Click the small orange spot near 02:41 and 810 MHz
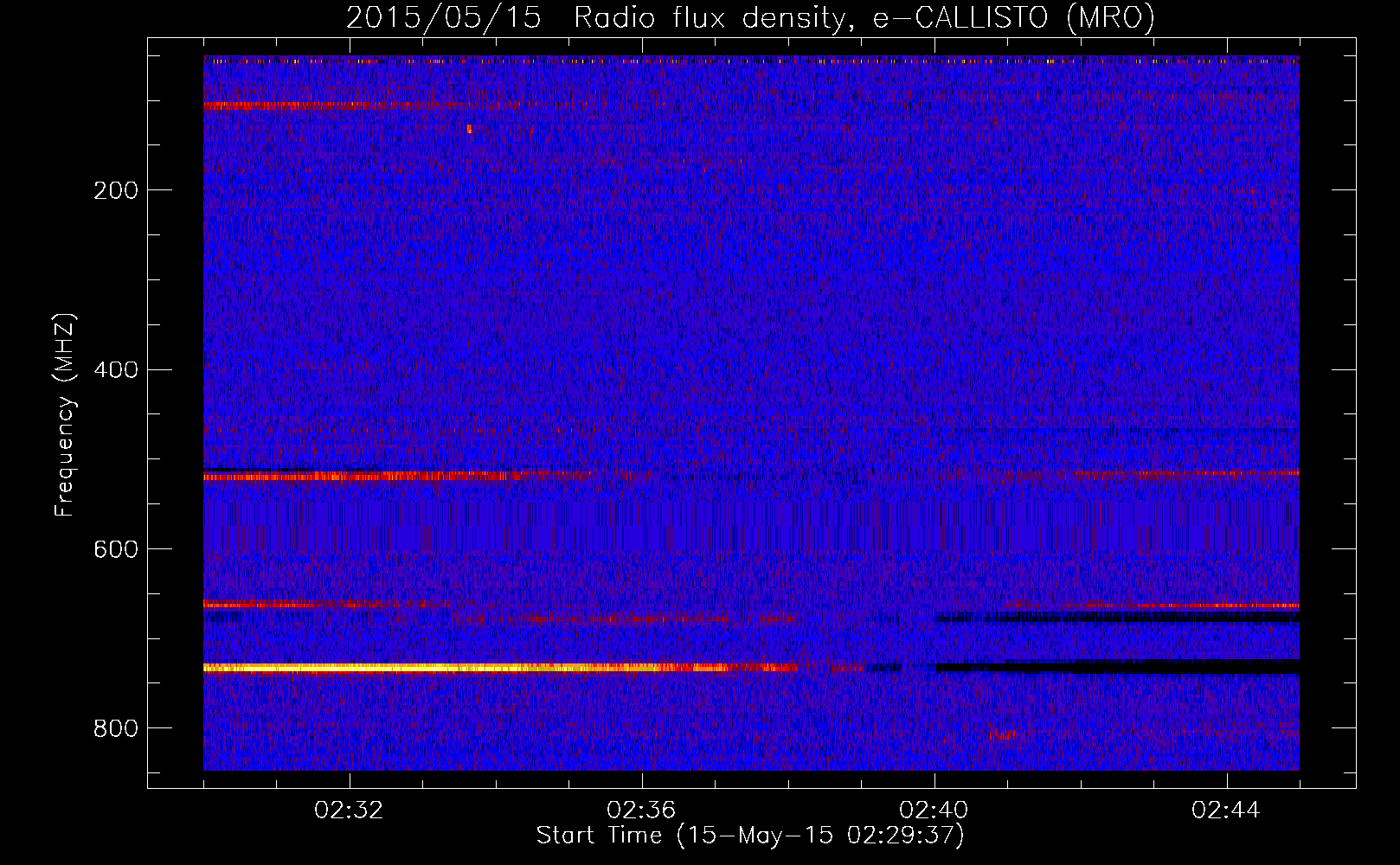Viewport: 1400px width, 865px height. [1003, 735]
